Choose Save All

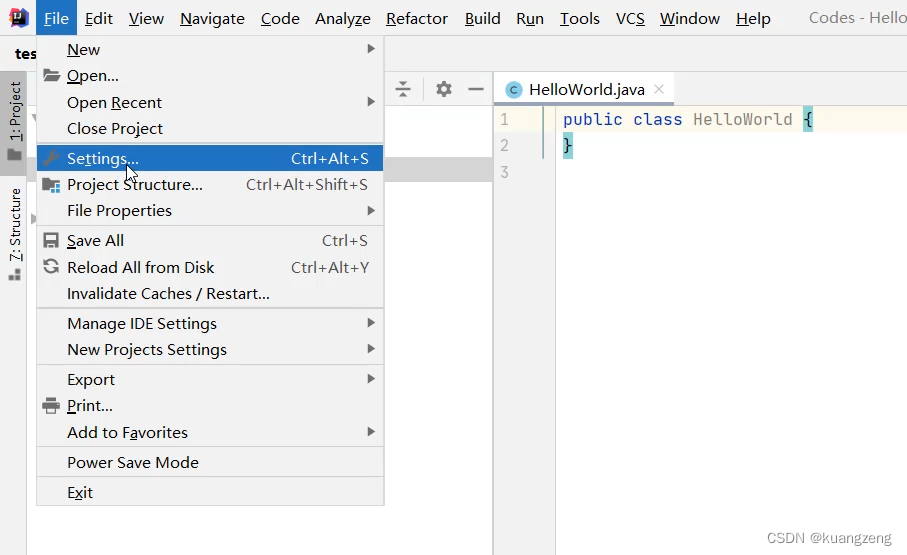pyautogui.click(x=210, y=240)
